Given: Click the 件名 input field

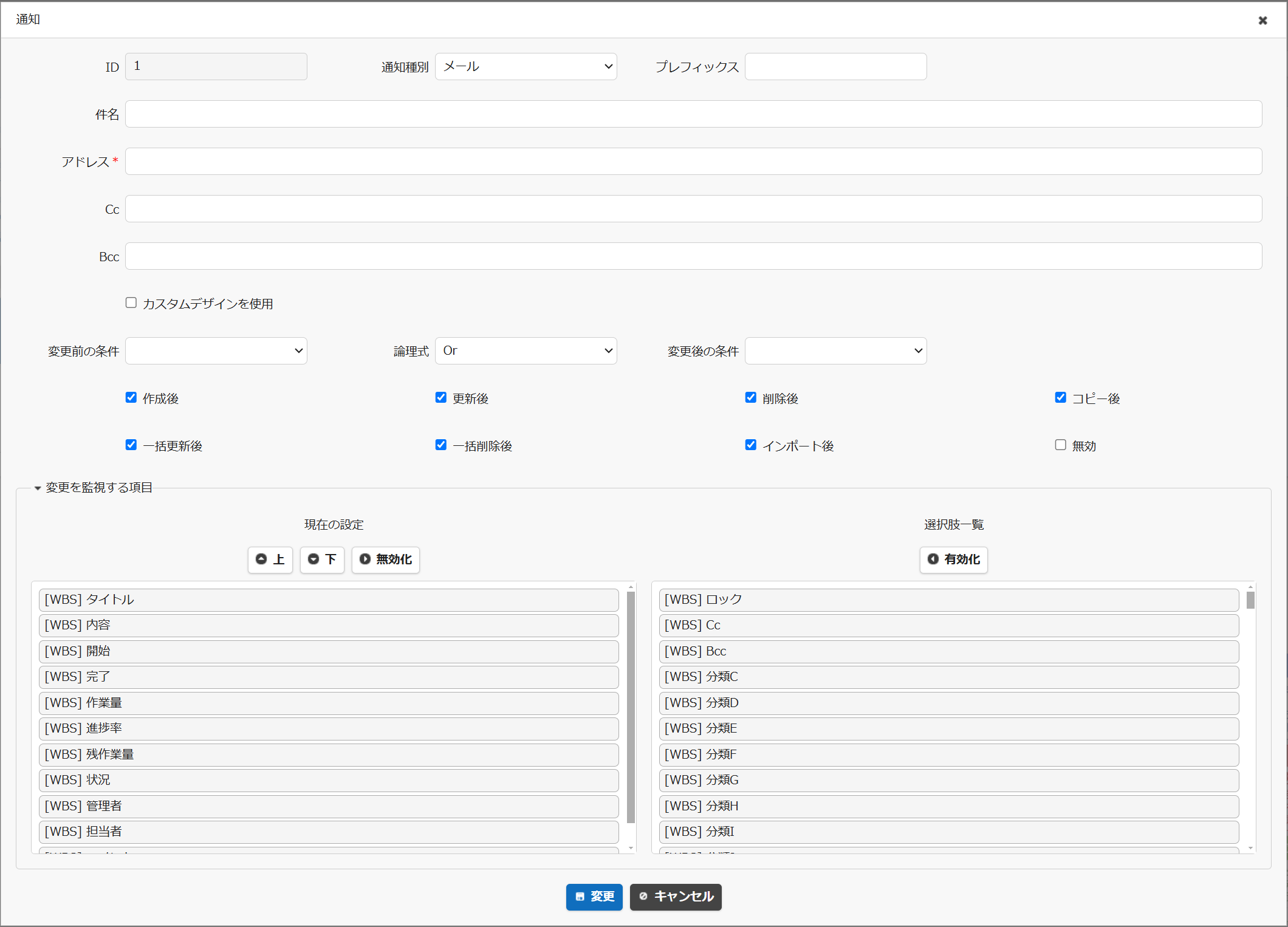Looking at the screenshot, I should point(694,114).
